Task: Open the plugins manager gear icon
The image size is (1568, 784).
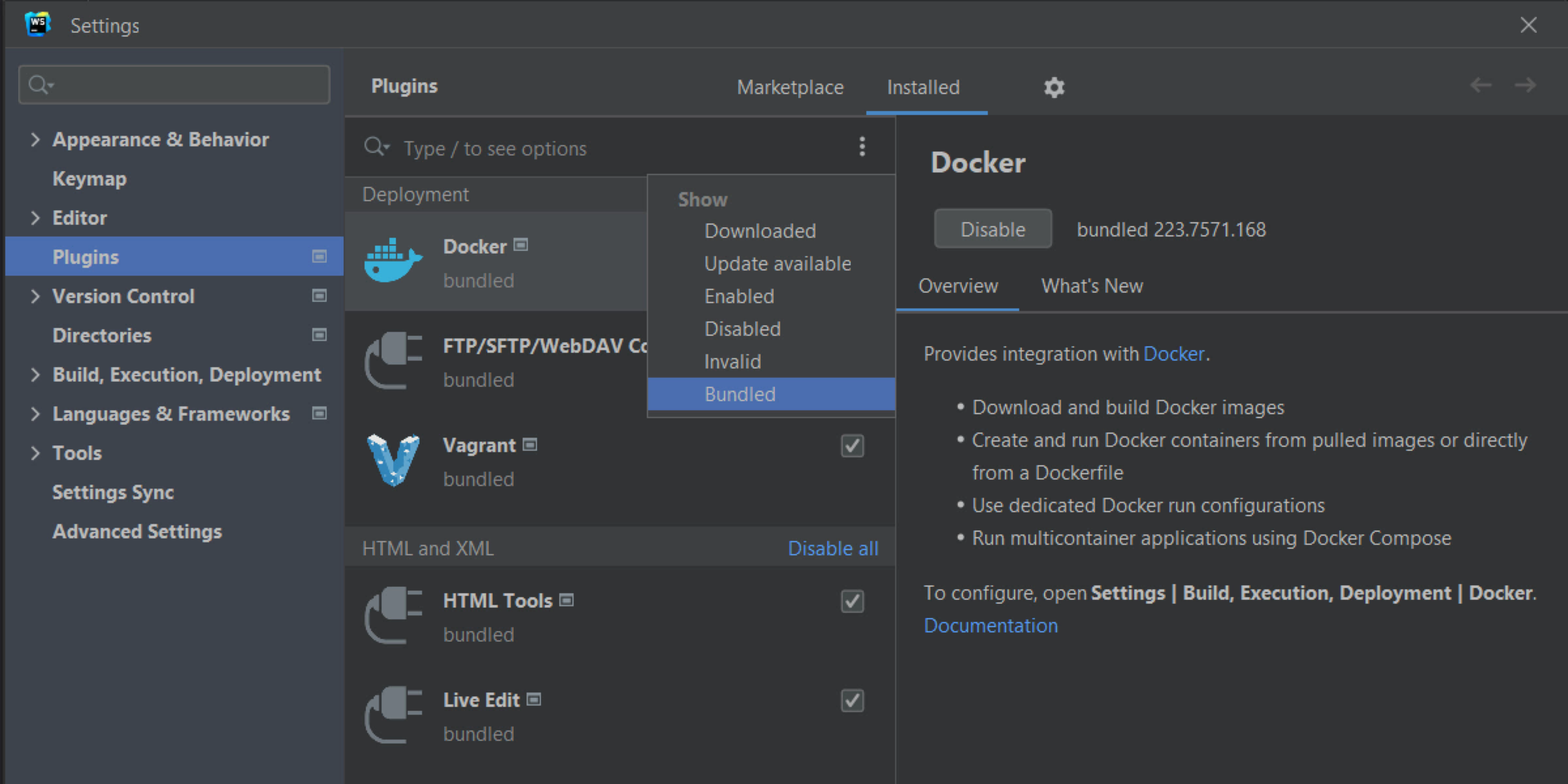Action: 1054,88
